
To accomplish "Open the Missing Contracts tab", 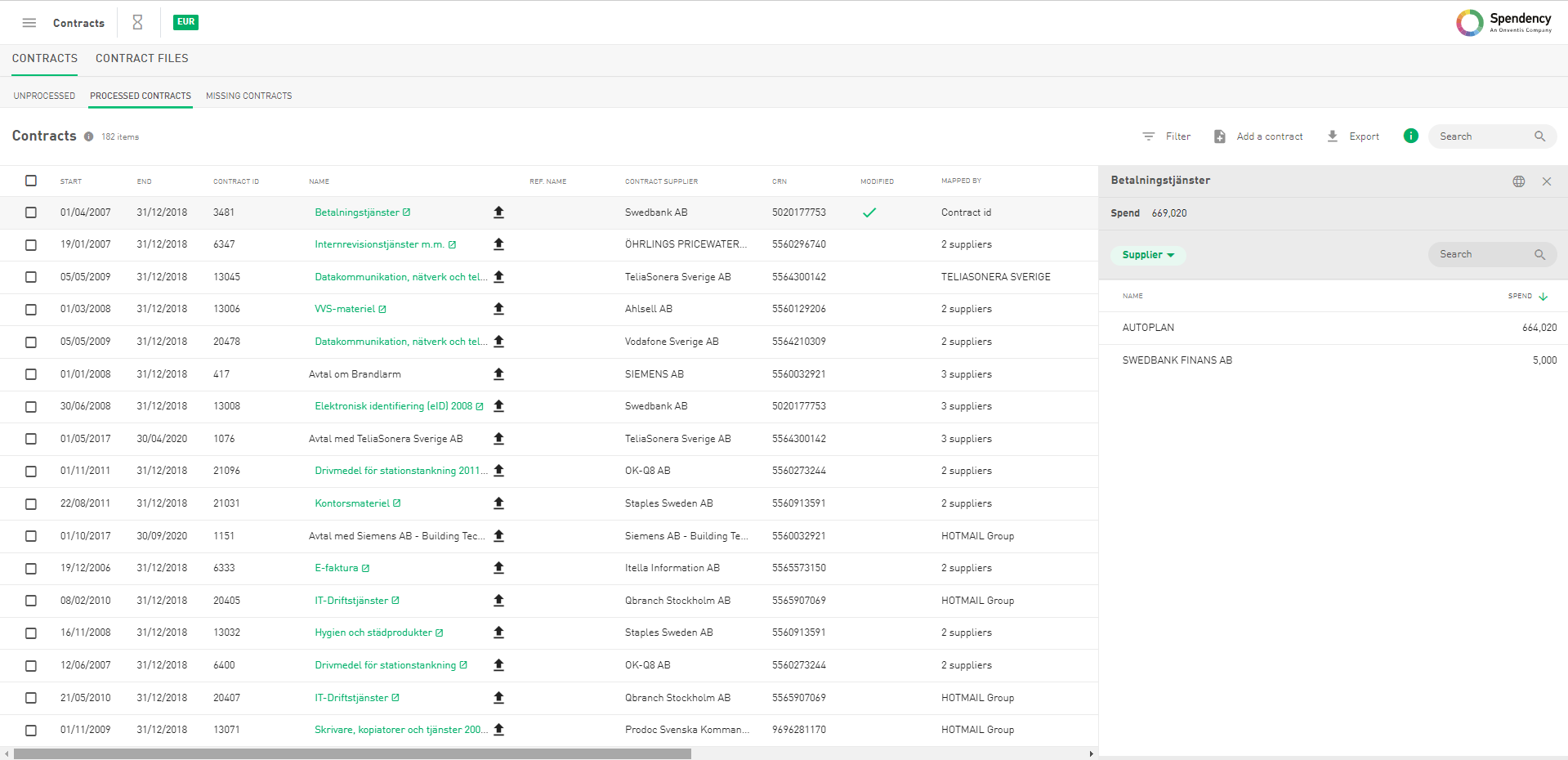I will pyautogui.click(x=248, y=96).
